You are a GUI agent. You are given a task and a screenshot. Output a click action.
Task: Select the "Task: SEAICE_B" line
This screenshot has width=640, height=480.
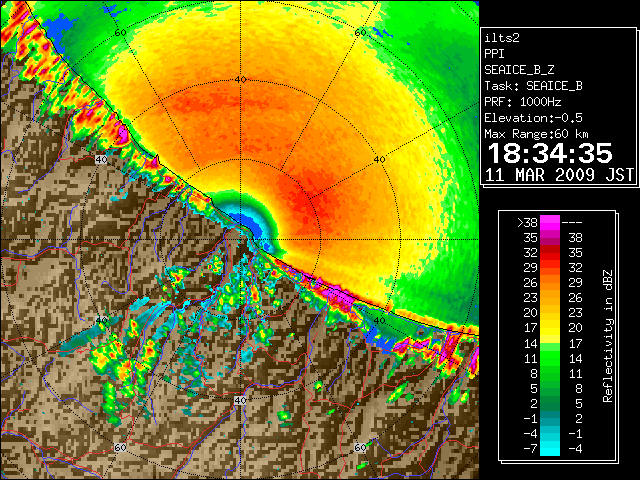point(533,86)
